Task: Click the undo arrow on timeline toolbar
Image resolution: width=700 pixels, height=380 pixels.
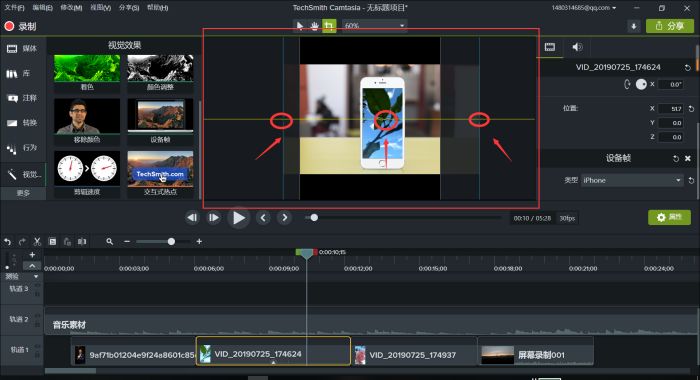Action: pos(8,242)
